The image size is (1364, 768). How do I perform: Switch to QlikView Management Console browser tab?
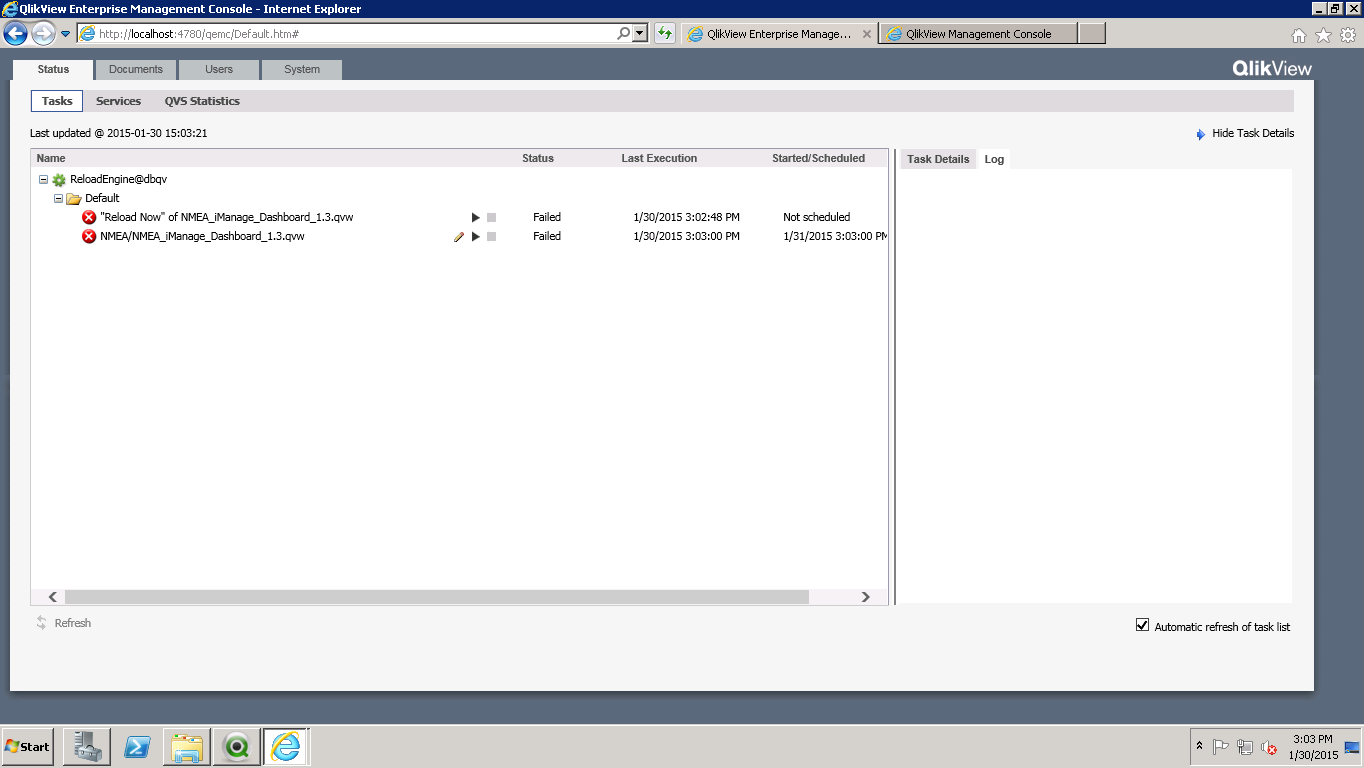coord(978,34)
